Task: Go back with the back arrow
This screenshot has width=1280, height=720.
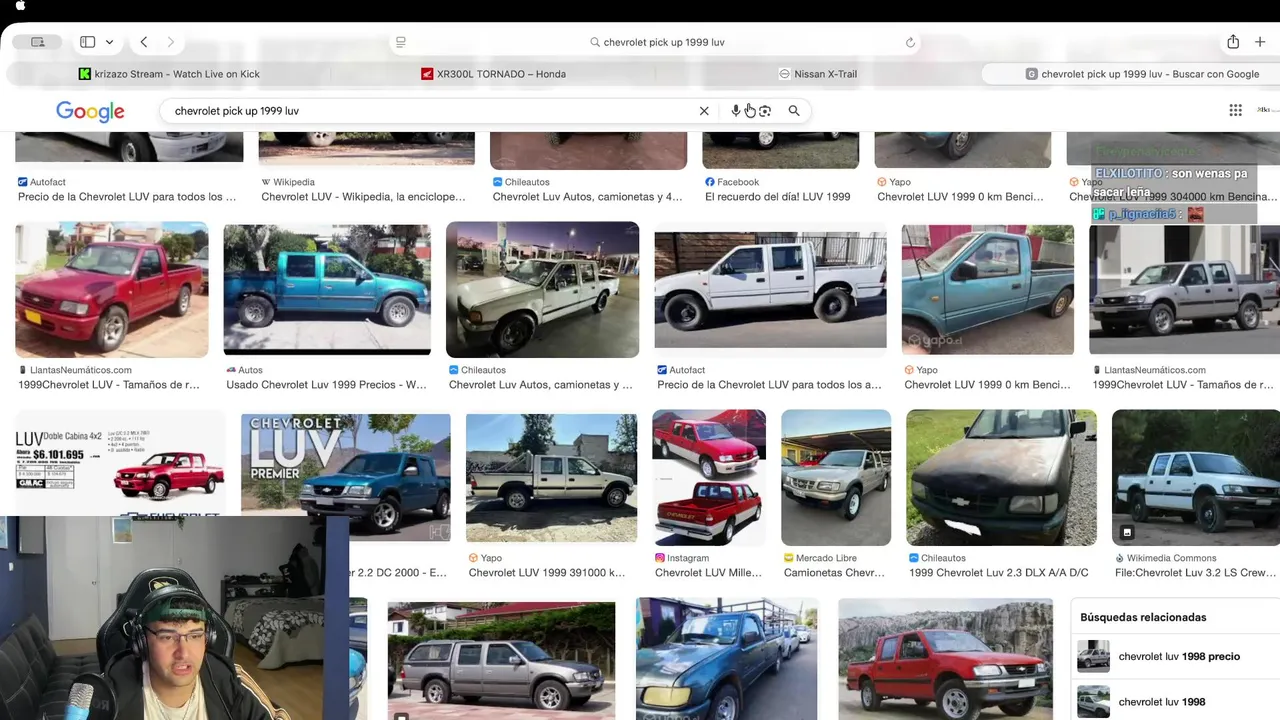Action: 144,42
